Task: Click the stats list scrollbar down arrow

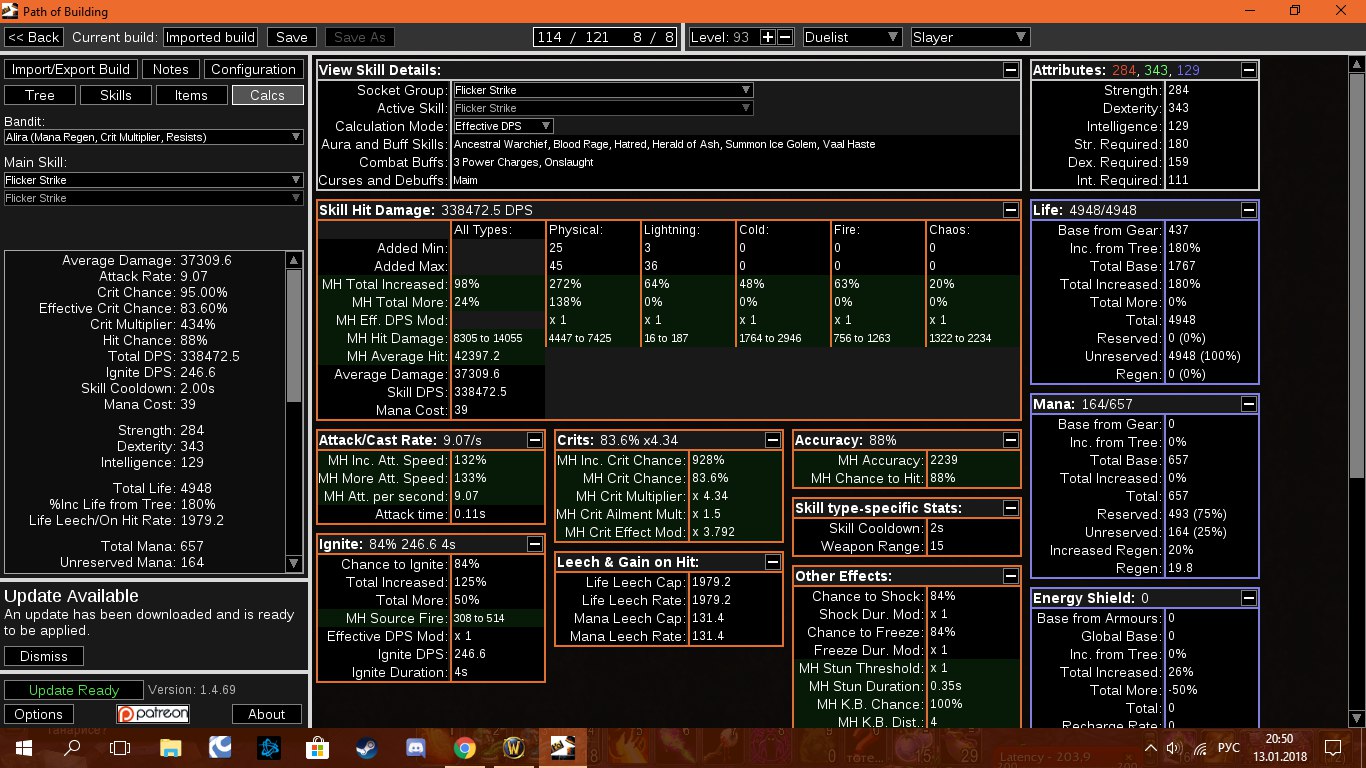Action: point(293,564)
